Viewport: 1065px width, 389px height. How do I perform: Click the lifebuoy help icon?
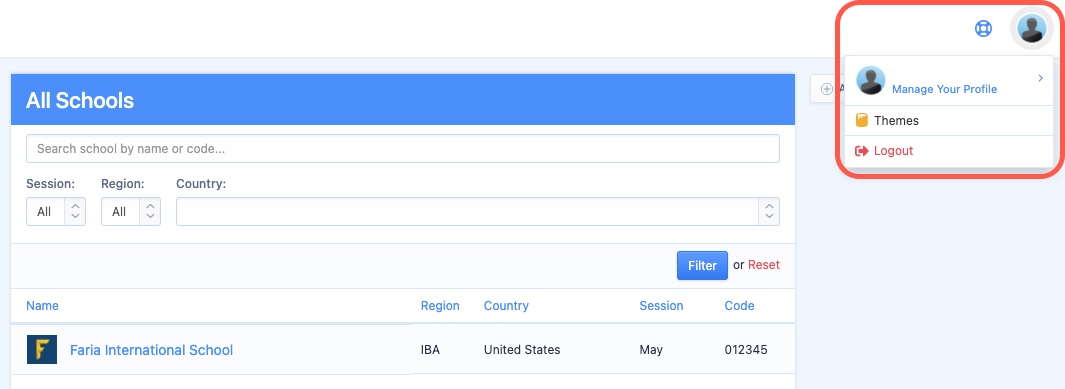coord(983,29)
